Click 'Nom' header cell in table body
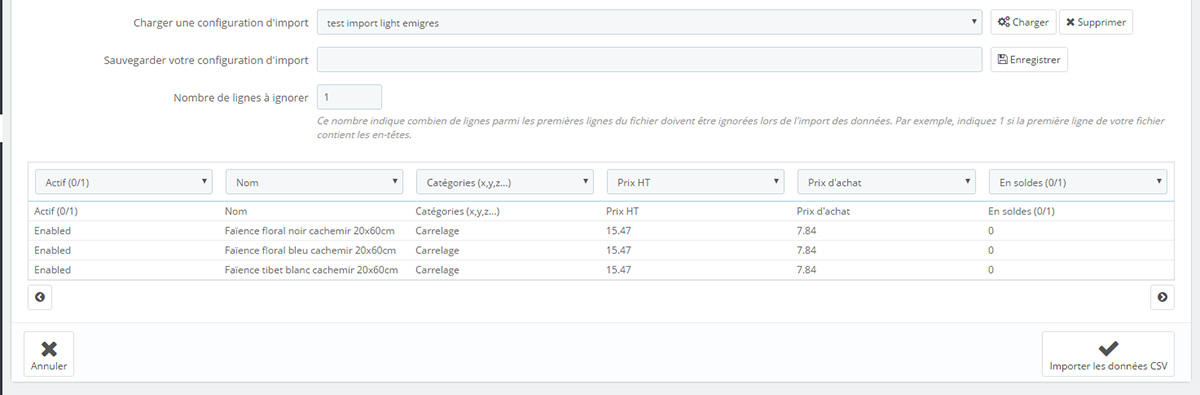 click(236, 211)
